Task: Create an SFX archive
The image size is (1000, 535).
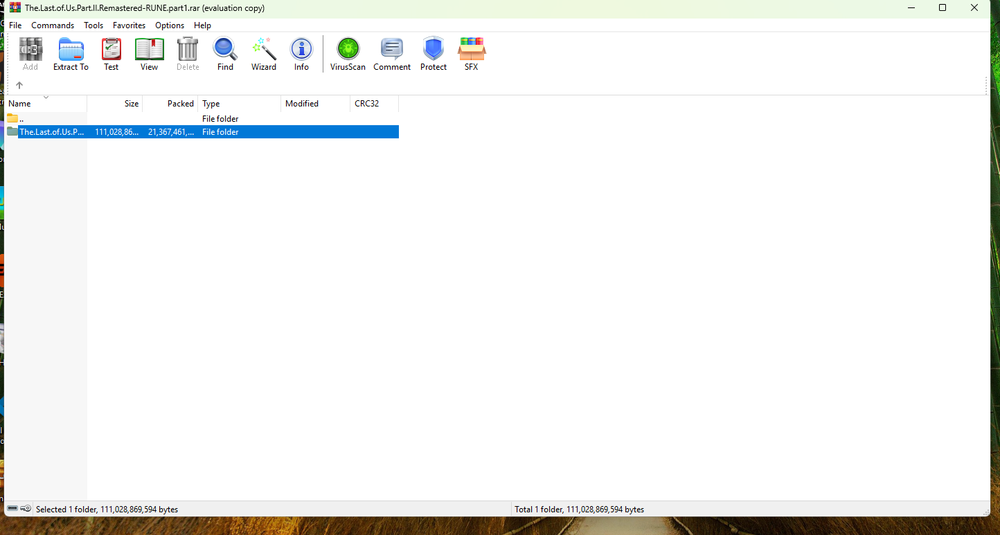Action: coord(471,54)
